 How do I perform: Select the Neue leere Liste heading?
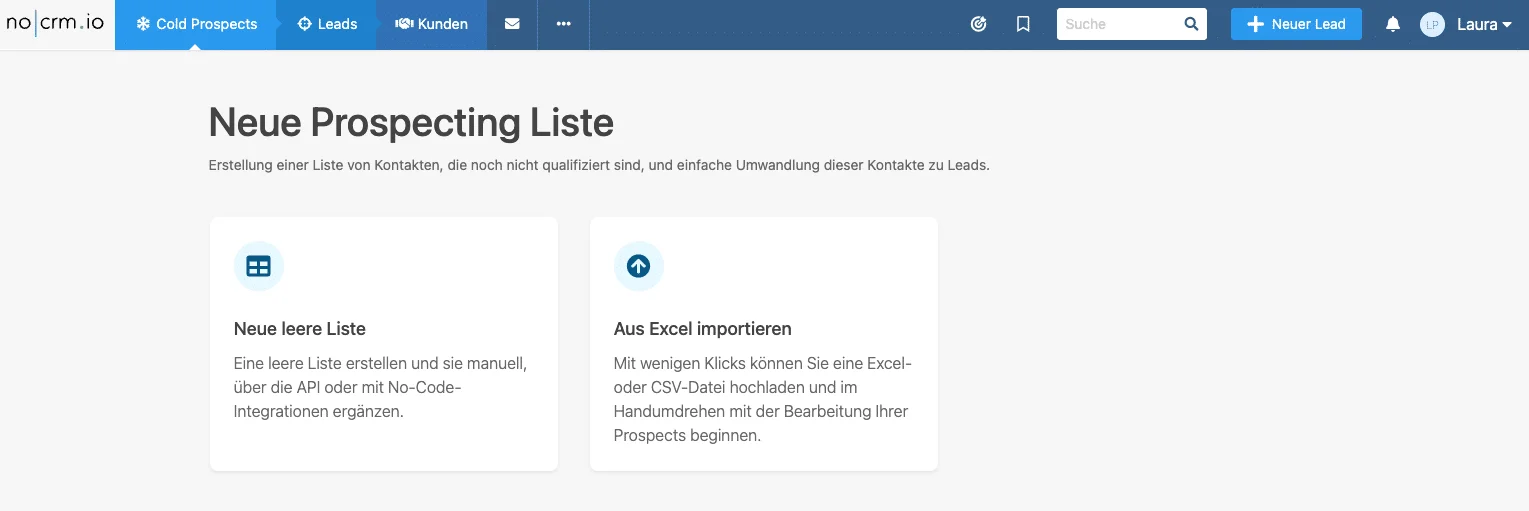(300, 328)
